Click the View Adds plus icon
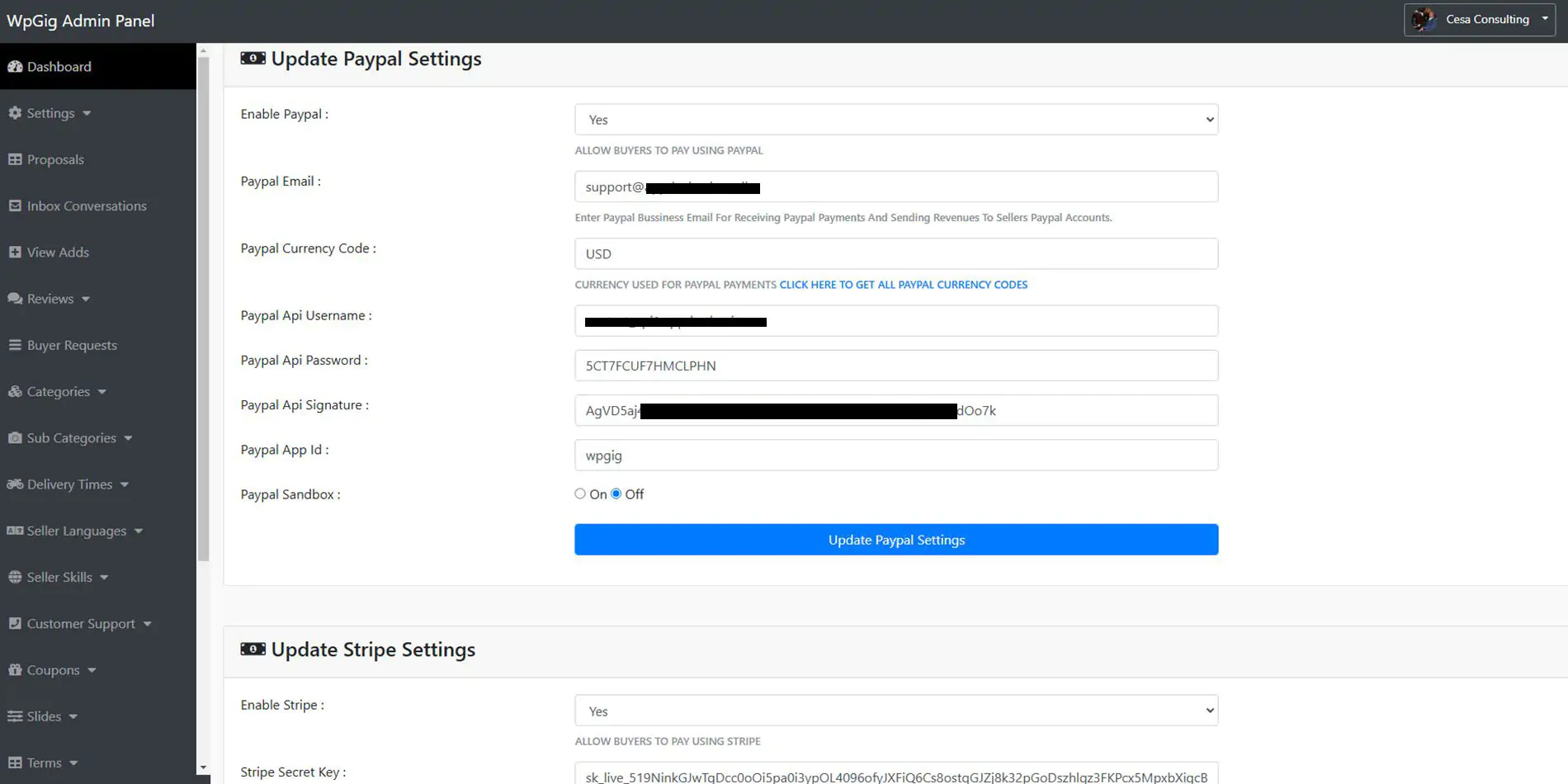1568x784 pixels. (x=15, y=252)
